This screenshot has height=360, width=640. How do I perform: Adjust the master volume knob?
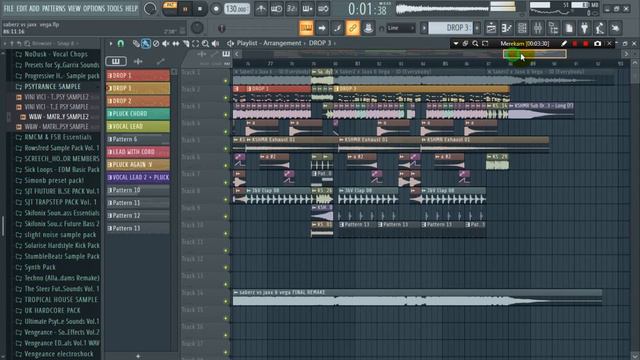pos(150,9)
